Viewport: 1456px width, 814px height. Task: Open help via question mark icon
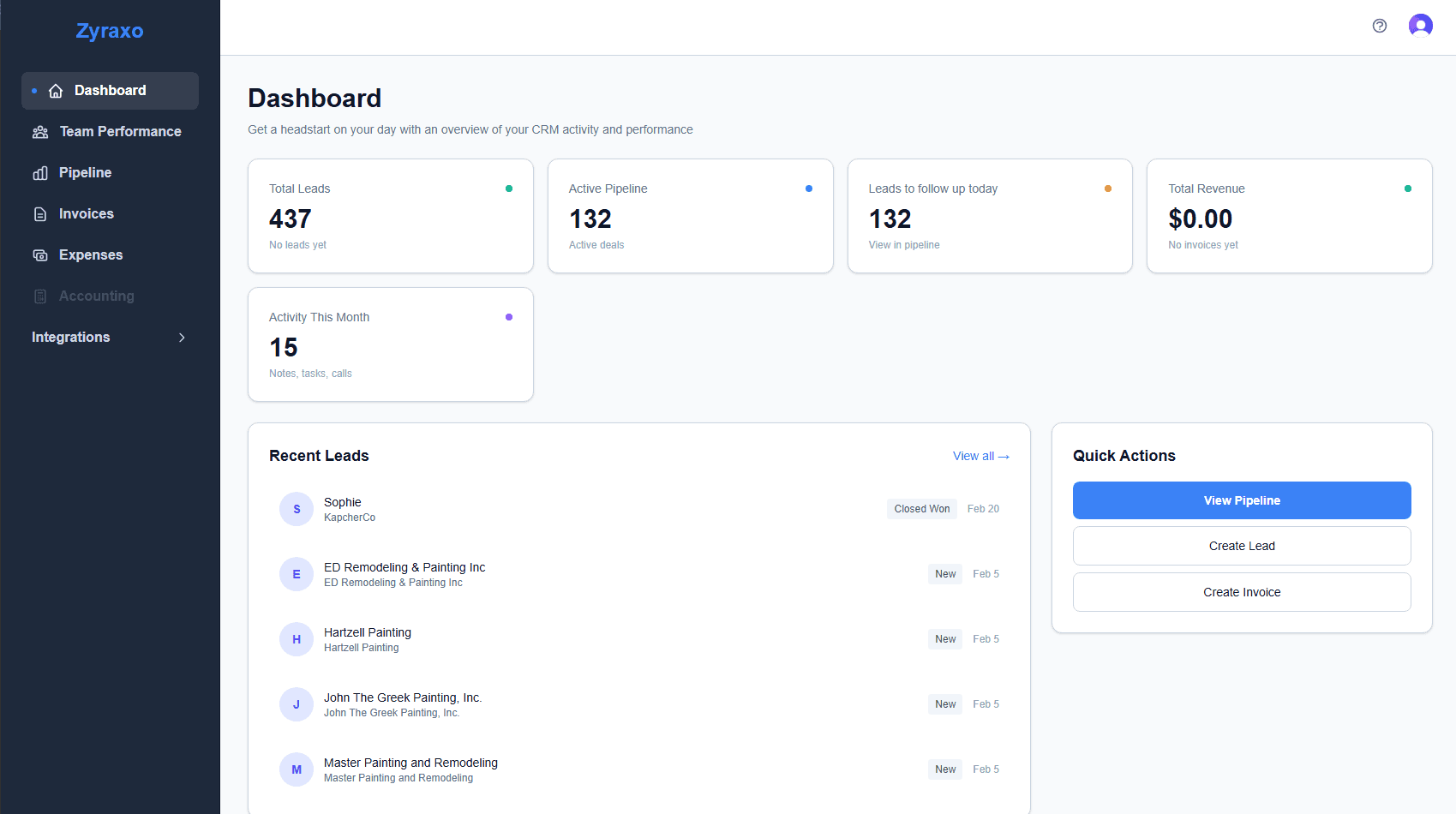[x=1379, y=26]
